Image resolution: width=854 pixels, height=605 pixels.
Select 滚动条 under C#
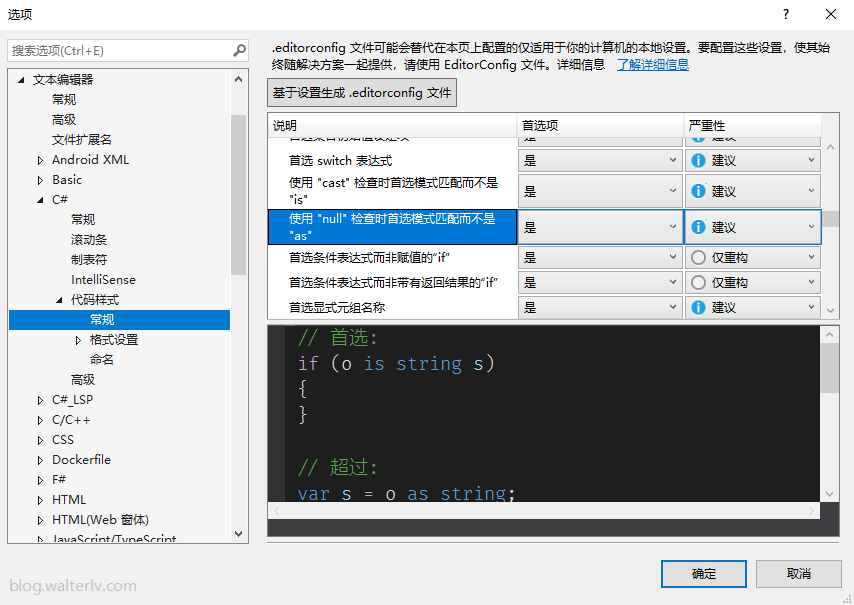89,240
